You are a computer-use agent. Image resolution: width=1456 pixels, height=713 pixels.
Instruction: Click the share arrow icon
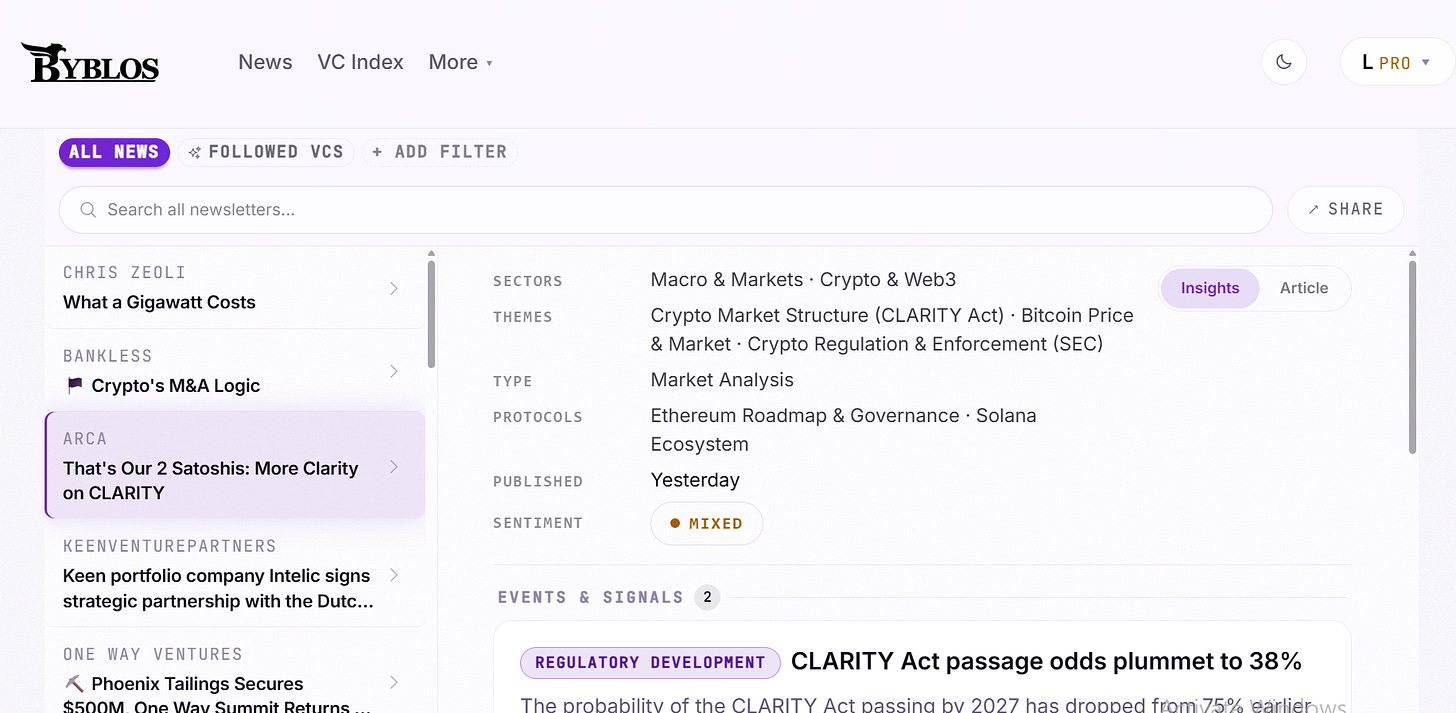point(1313,210)
